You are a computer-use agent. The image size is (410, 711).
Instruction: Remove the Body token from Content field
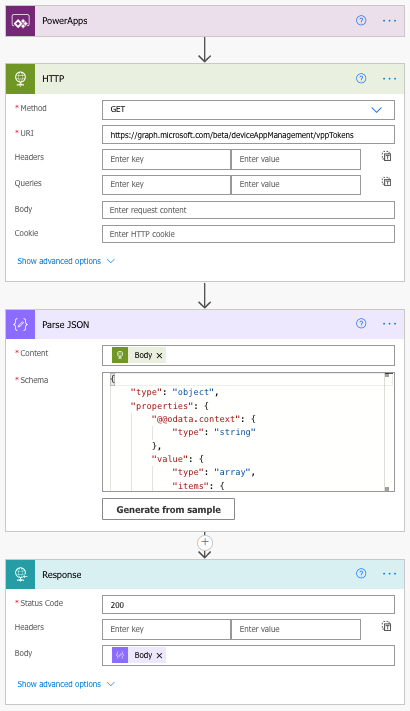[159, 356]
